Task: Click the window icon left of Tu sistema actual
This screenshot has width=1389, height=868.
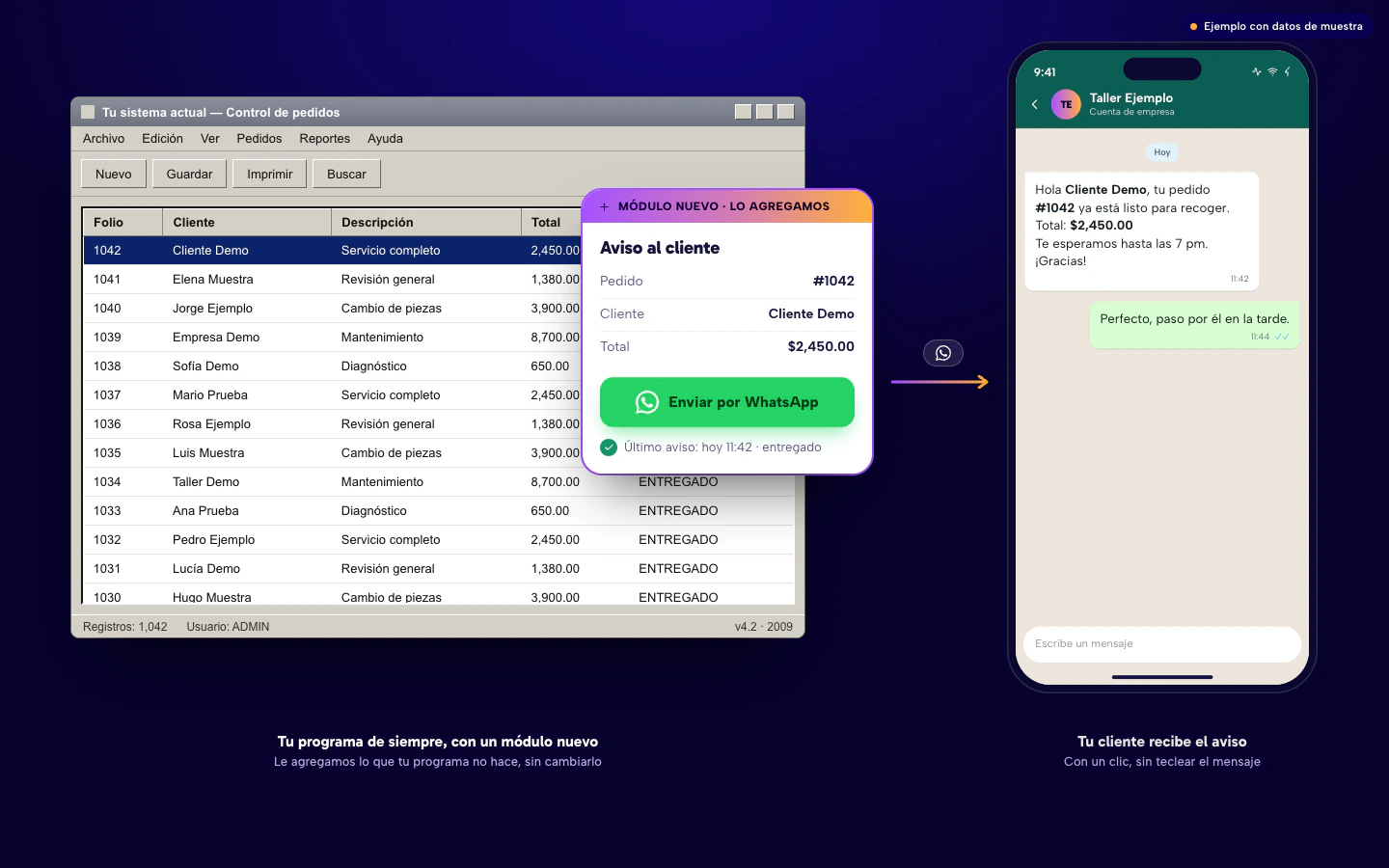Action: (88, 112)
